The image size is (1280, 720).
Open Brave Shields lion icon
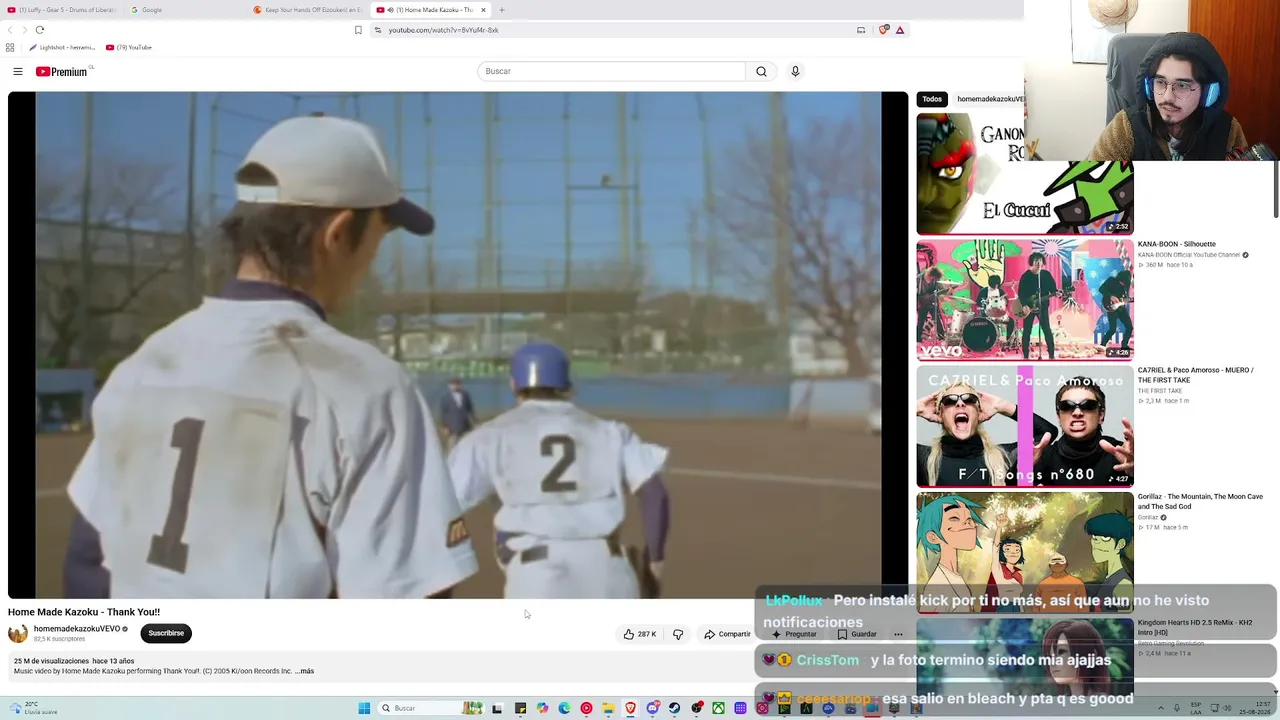coord(883,30)
